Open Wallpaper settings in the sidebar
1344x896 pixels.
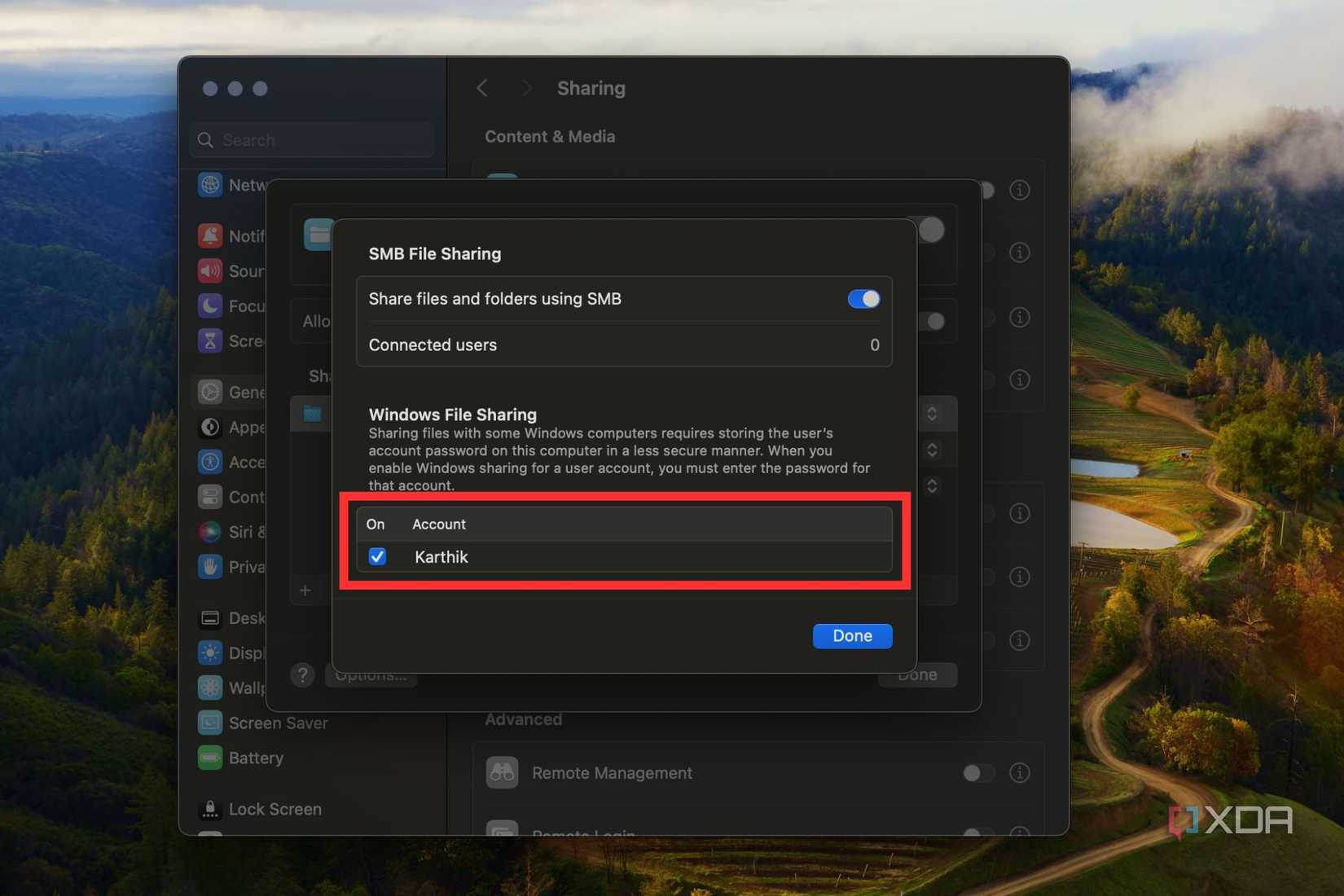pyautogui.click(x=232, y=688)
